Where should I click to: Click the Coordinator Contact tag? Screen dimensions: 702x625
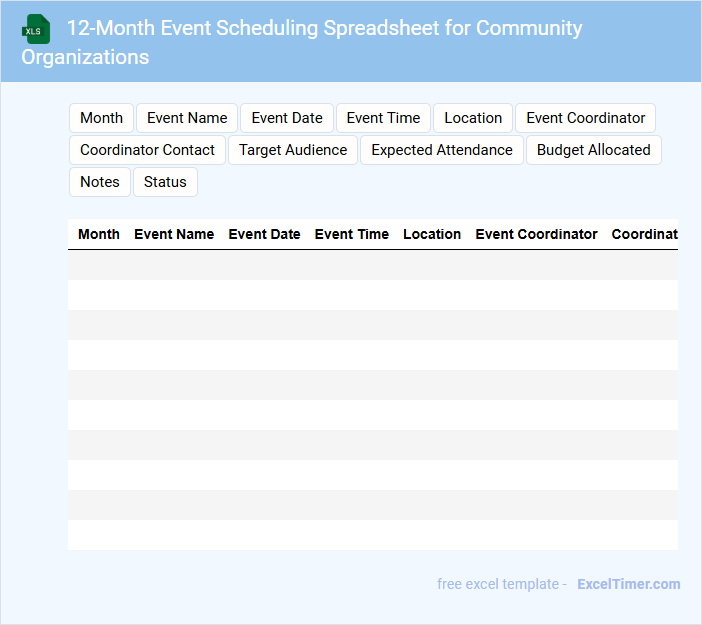pyautogui.click(x=147, y=150)
